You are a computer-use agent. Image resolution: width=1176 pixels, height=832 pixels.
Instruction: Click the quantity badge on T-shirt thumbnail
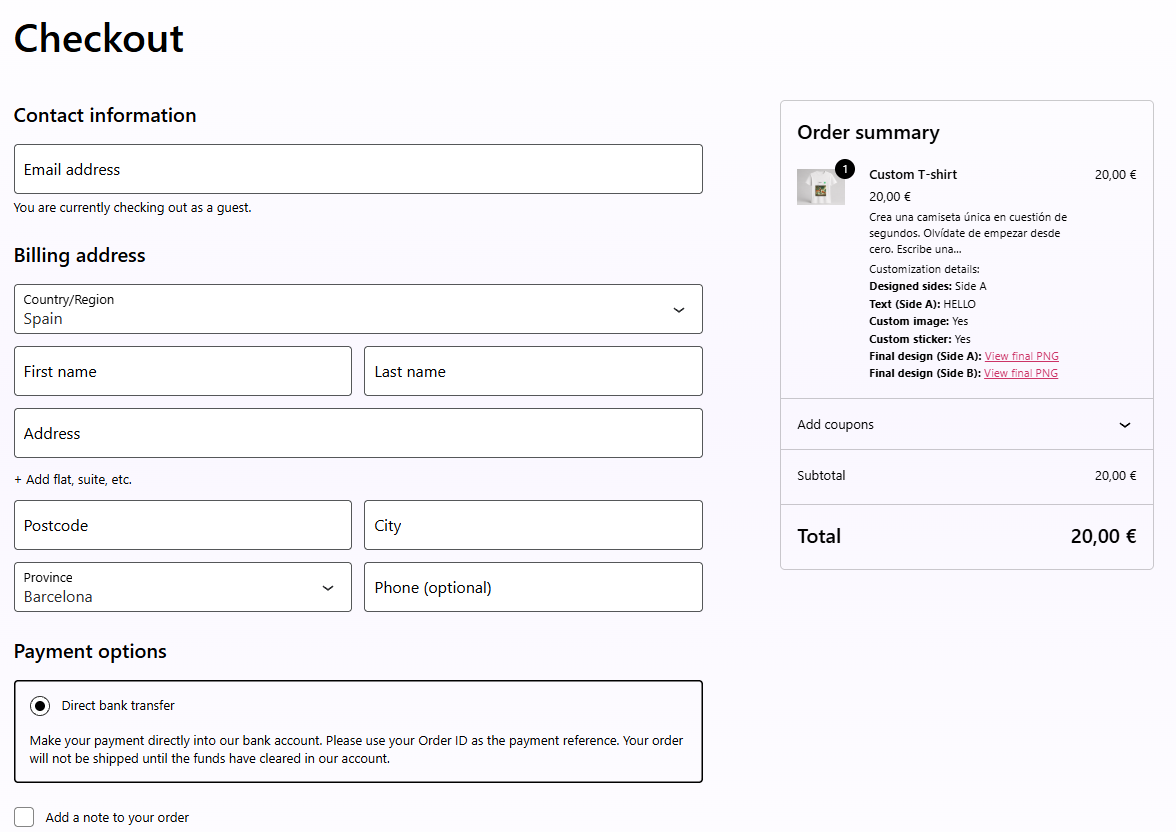(x=844, y=169)
